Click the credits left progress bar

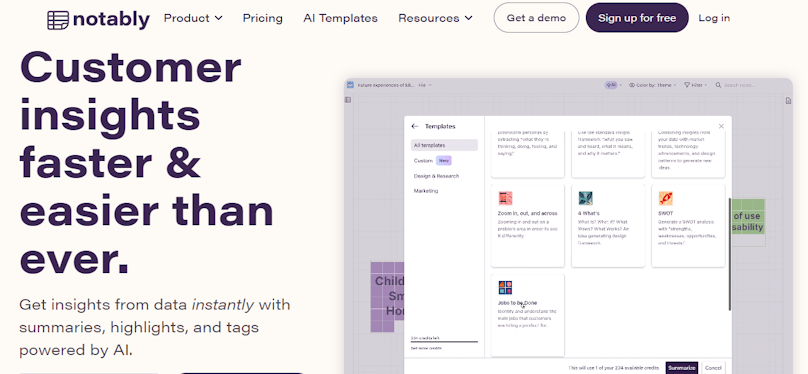pyautogui.click(x=444, y=342)
